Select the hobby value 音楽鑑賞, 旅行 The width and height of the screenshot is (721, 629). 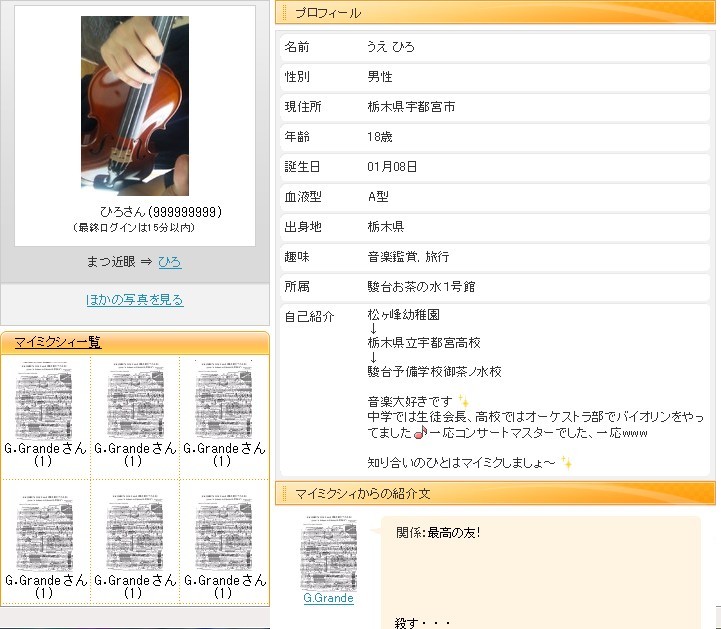tap(408, 257)
